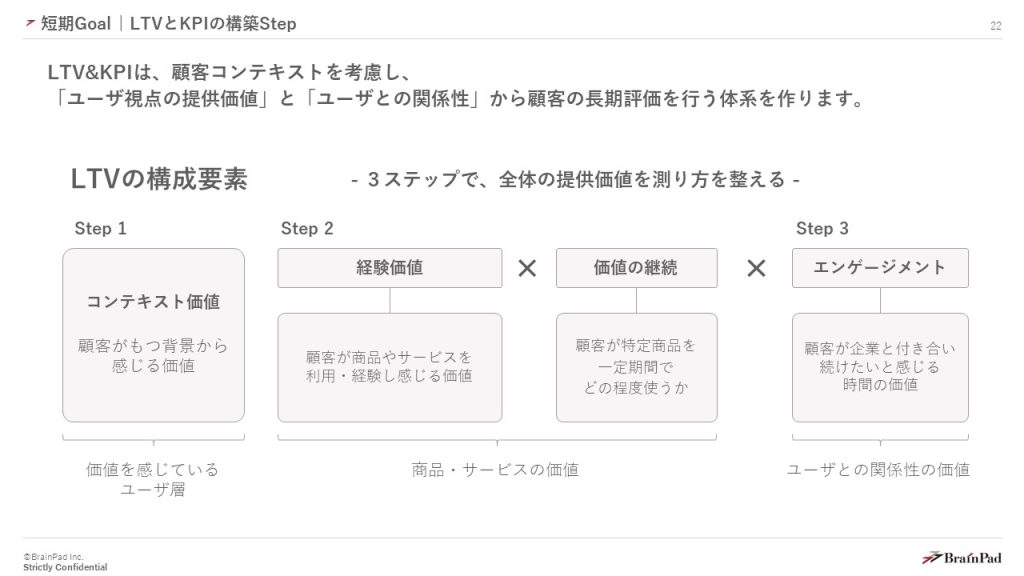Click the ユーザとの関係性の価値 caption
Image resolution: width=1024 pixels, height=576 pixels.
click(x=878, y=469)
